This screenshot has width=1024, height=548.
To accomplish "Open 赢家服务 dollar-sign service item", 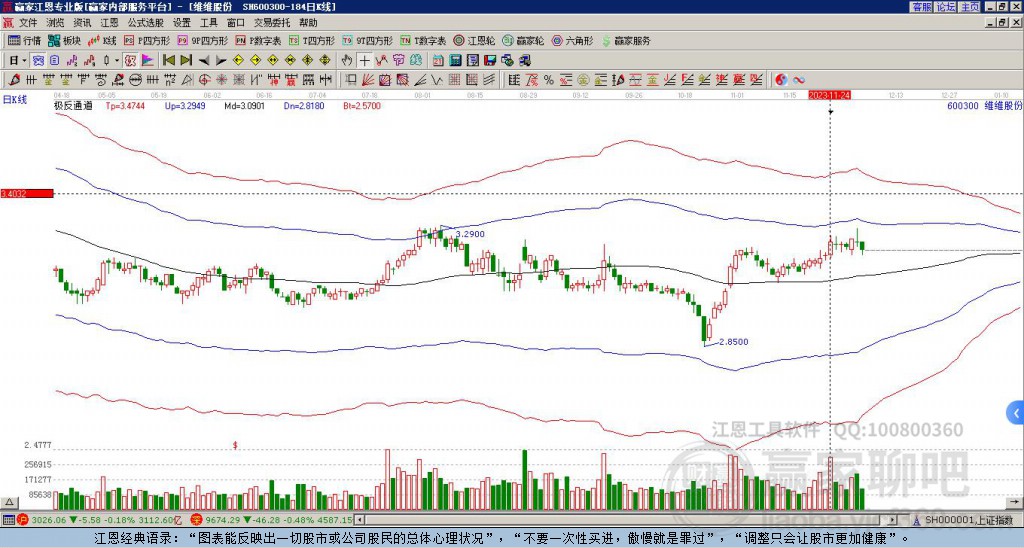I will tap(626, 40).
